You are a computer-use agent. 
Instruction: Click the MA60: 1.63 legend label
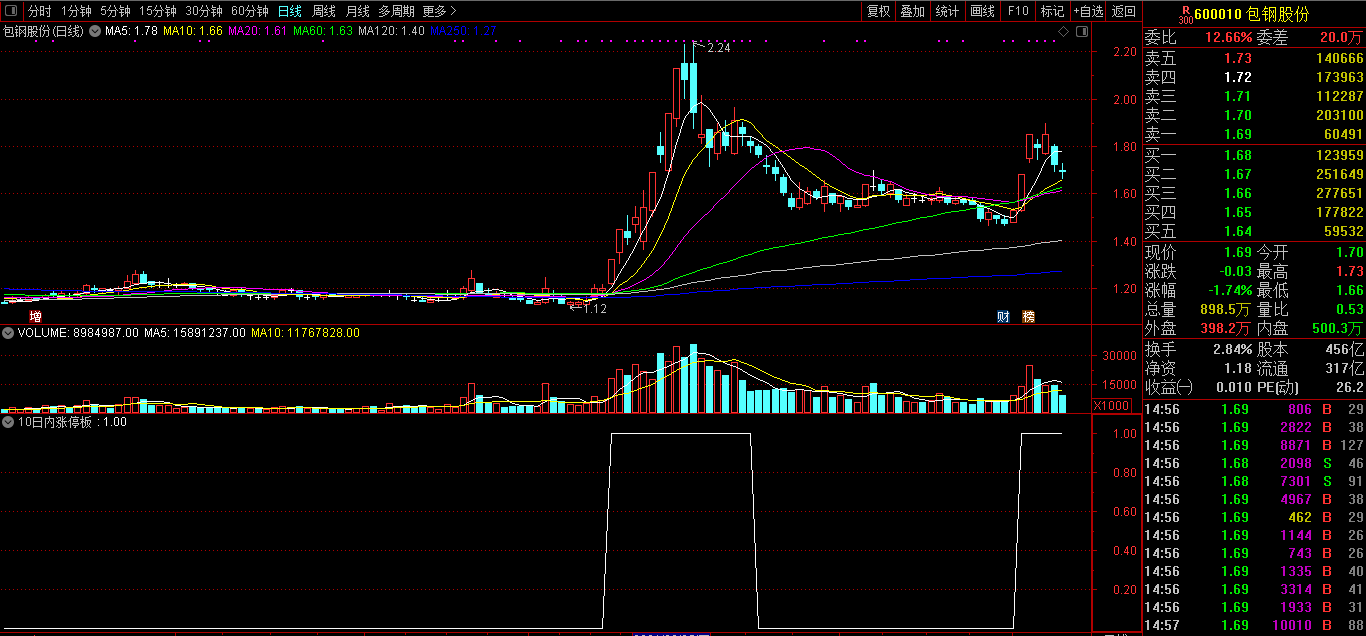[x=323, y=31]
